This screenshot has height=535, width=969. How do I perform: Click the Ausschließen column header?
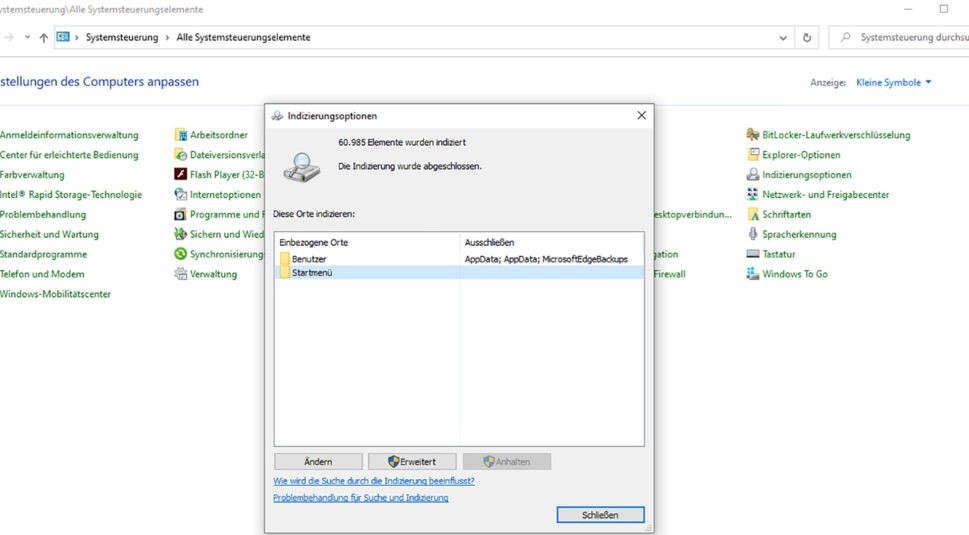point(551,242)
